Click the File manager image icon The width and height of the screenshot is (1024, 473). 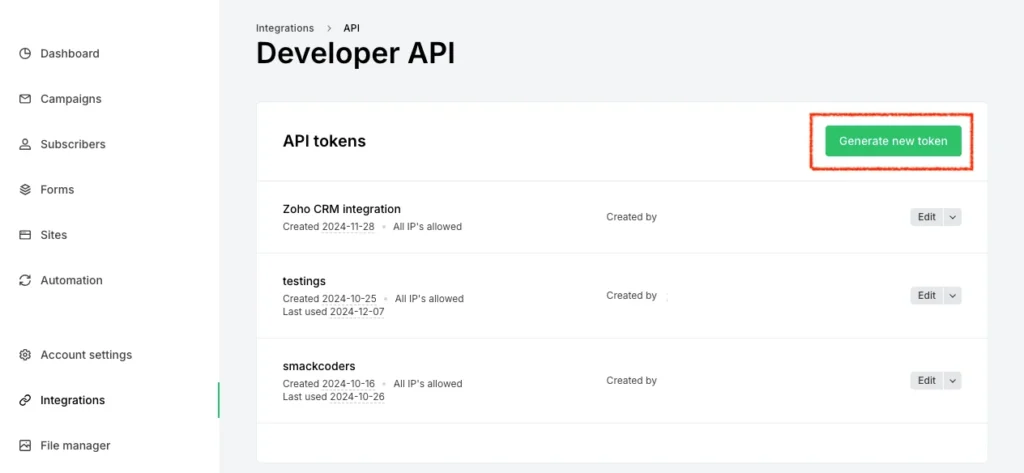pos(25,446)
